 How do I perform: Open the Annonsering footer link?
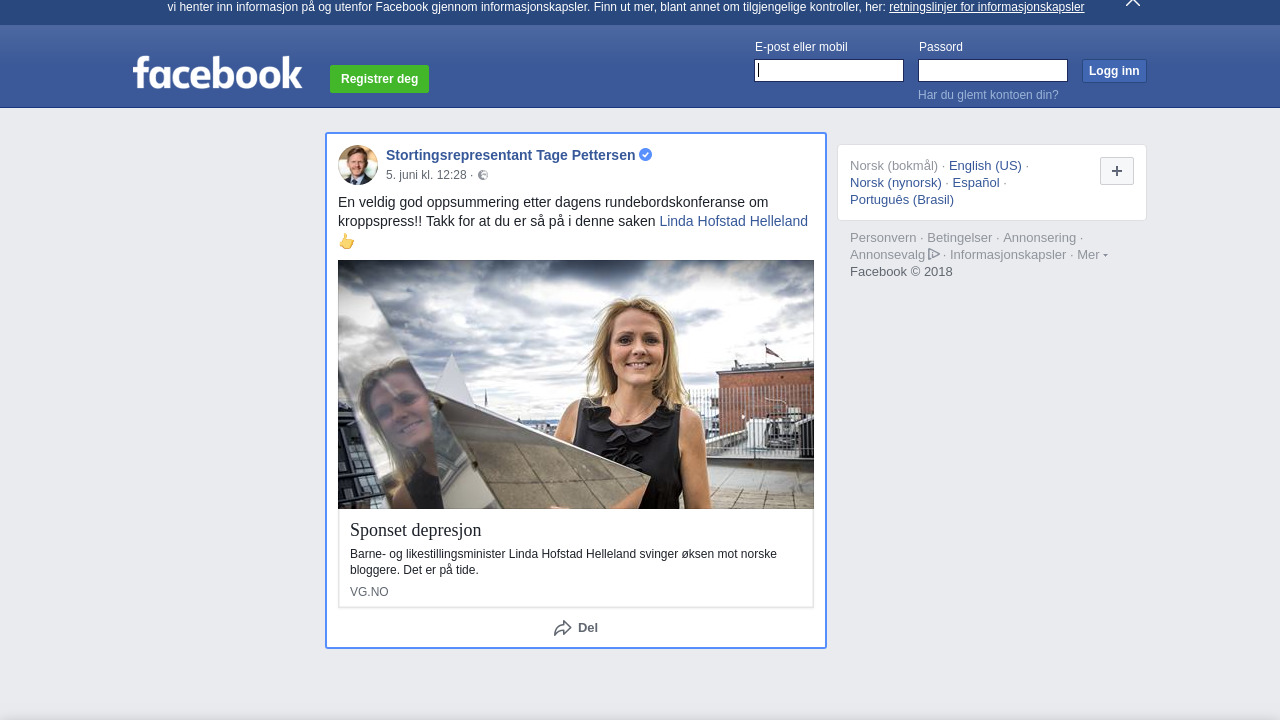(x=1040, y=238)
